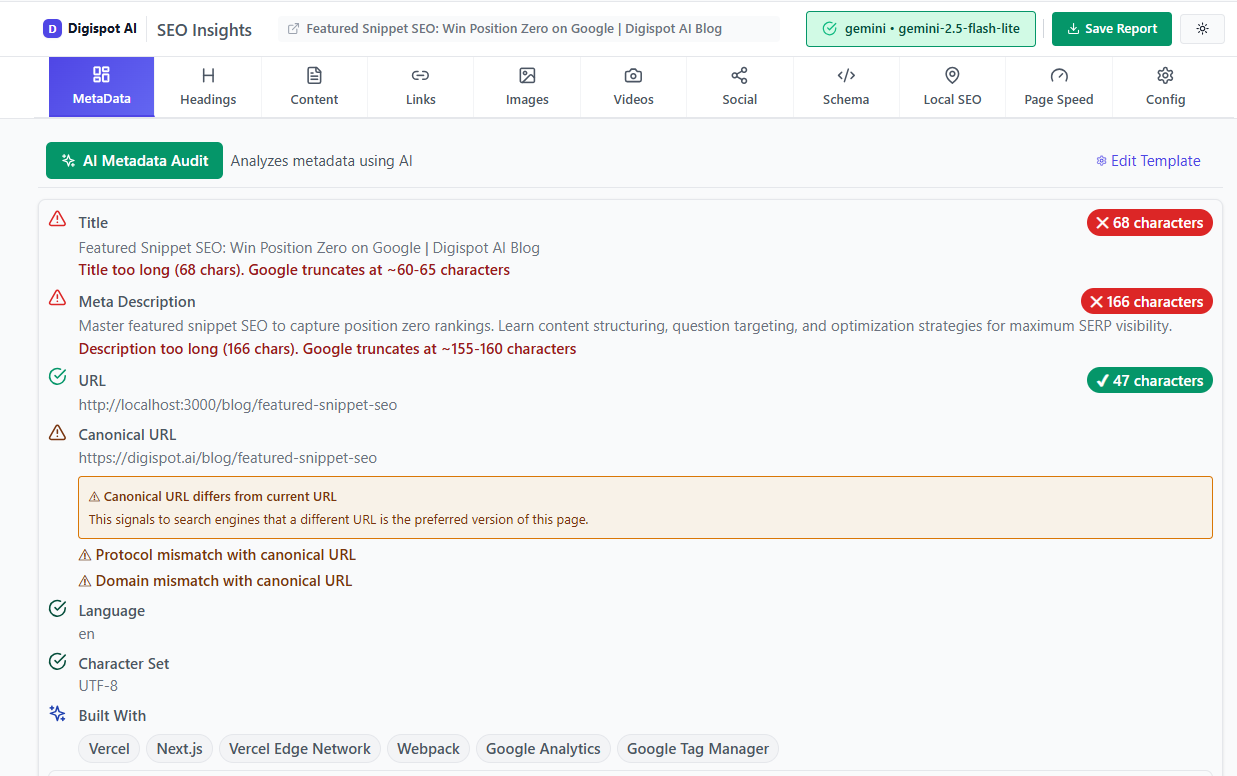Click the Language green check icon
Viewport: 1237px width, 776px height.
[x=58, y=608]
